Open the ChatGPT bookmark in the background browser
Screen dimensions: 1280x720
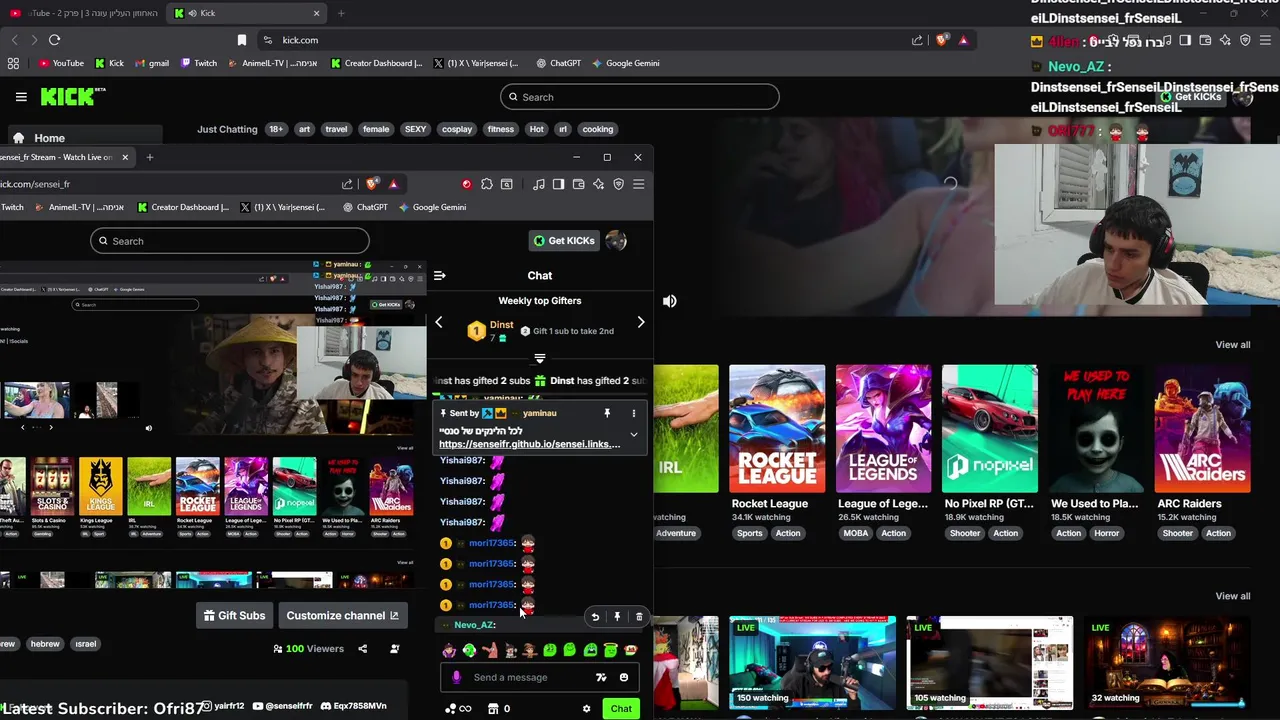tap(558, 63)
